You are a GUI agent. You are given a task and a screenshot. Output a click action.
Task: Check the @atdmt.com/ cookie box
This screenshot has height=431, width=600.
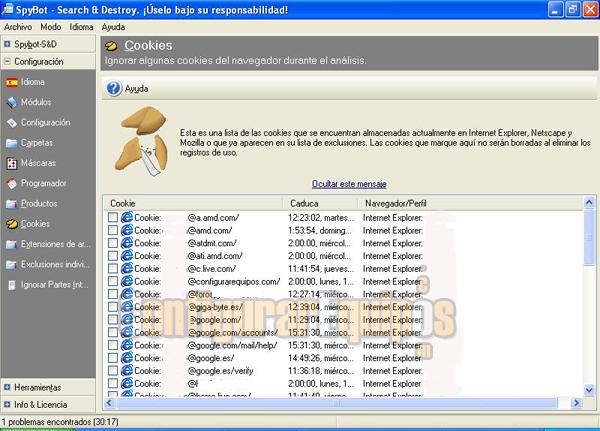tap(113, 243)
